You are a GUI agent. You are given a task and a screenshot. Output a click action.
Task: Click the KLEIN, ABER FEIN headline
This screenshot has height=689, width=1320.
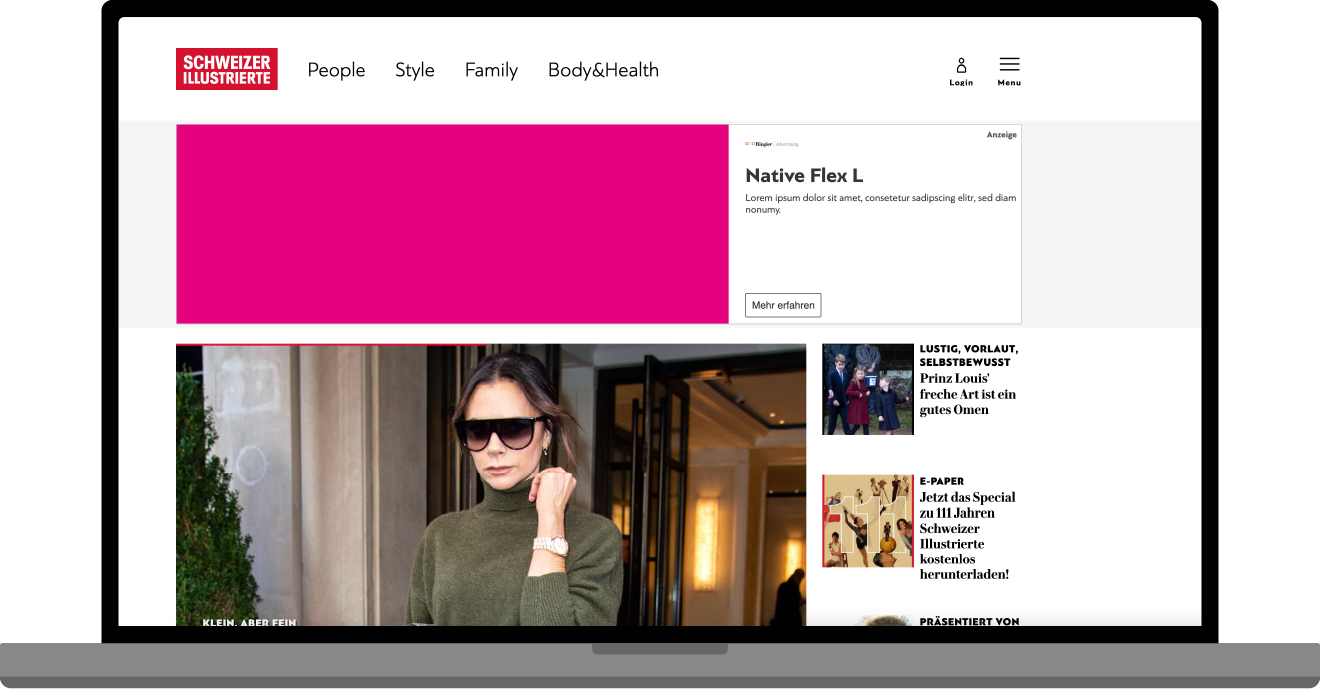click(x=248, y=622)
